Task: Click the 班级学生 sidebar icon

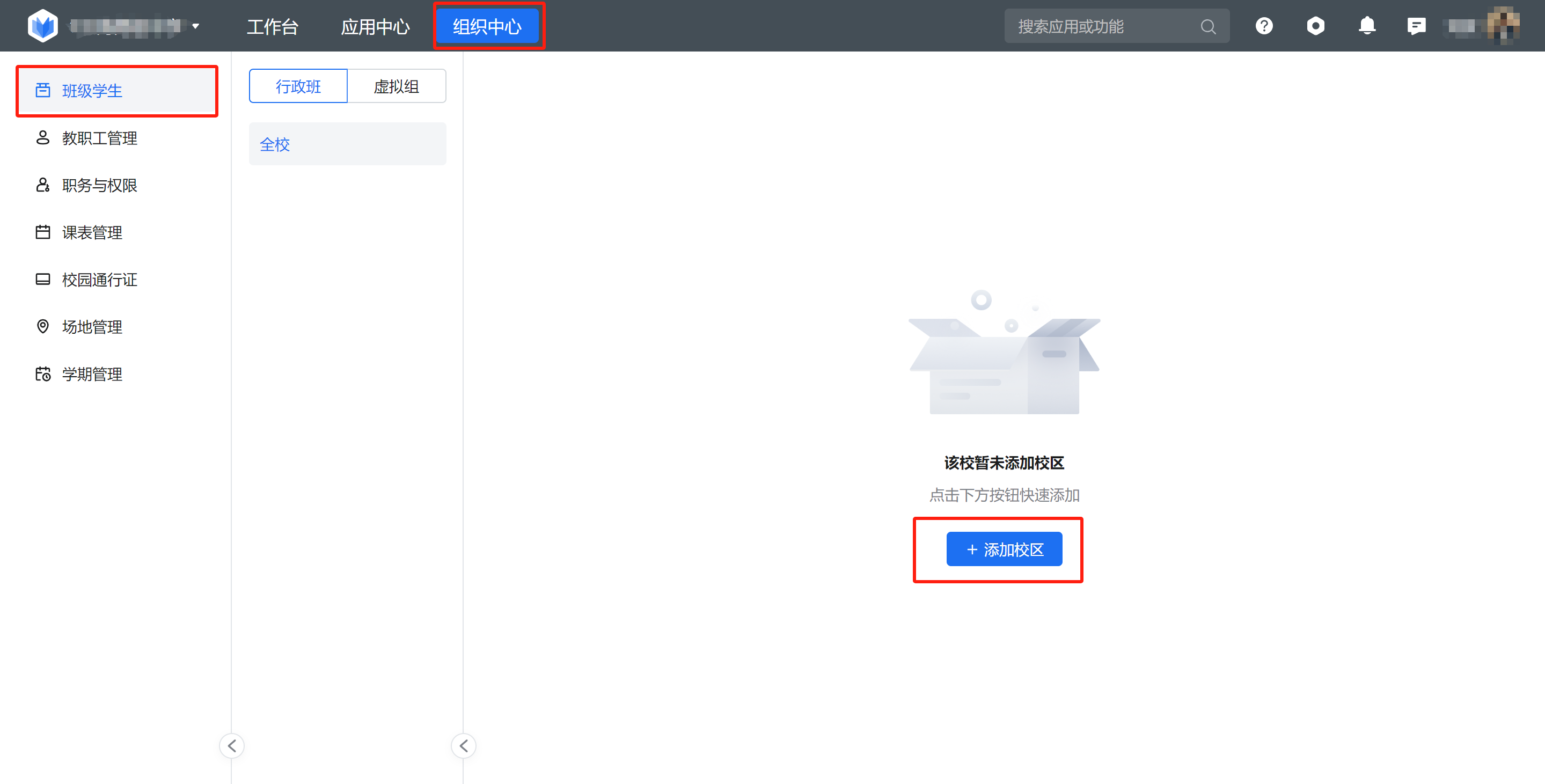Action: pyautogui.click(x=42, y=91)
